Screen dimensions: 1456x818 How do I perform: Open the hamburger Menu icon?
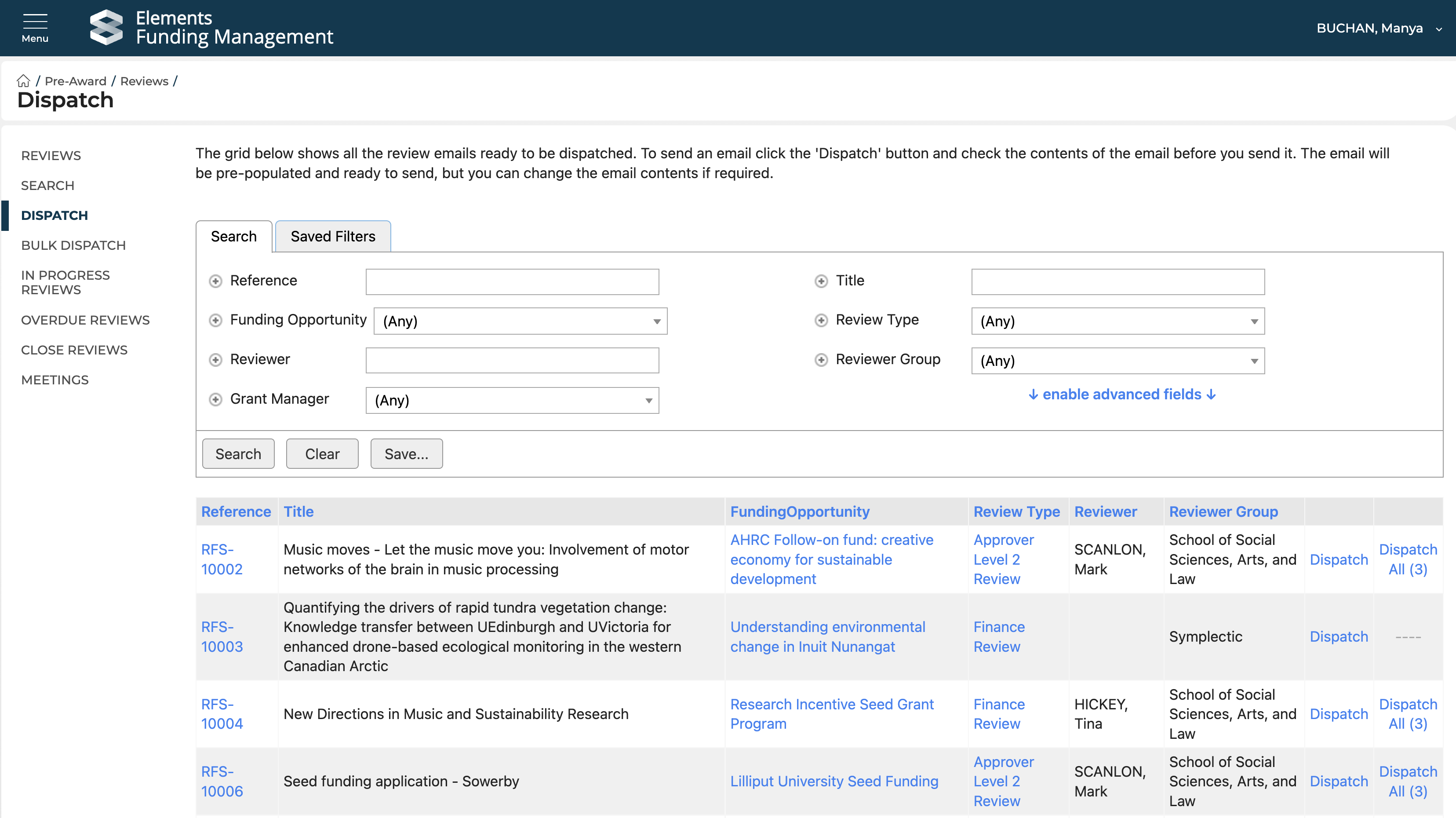(x=35, y=27)
